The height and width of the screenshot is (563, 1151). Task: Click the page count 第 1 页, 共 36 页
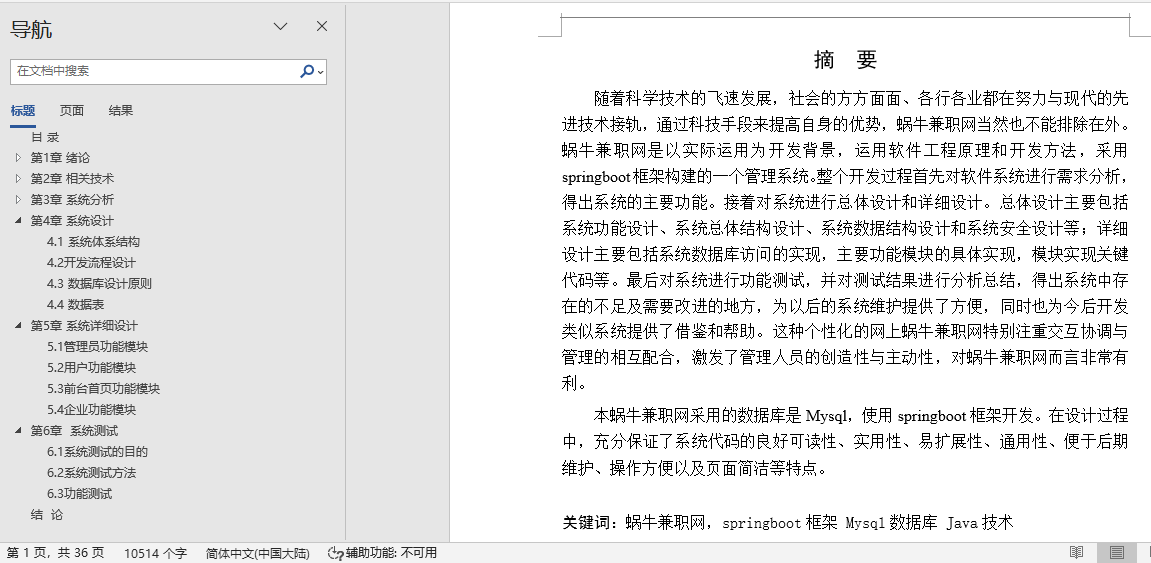[x=56, y=553]
